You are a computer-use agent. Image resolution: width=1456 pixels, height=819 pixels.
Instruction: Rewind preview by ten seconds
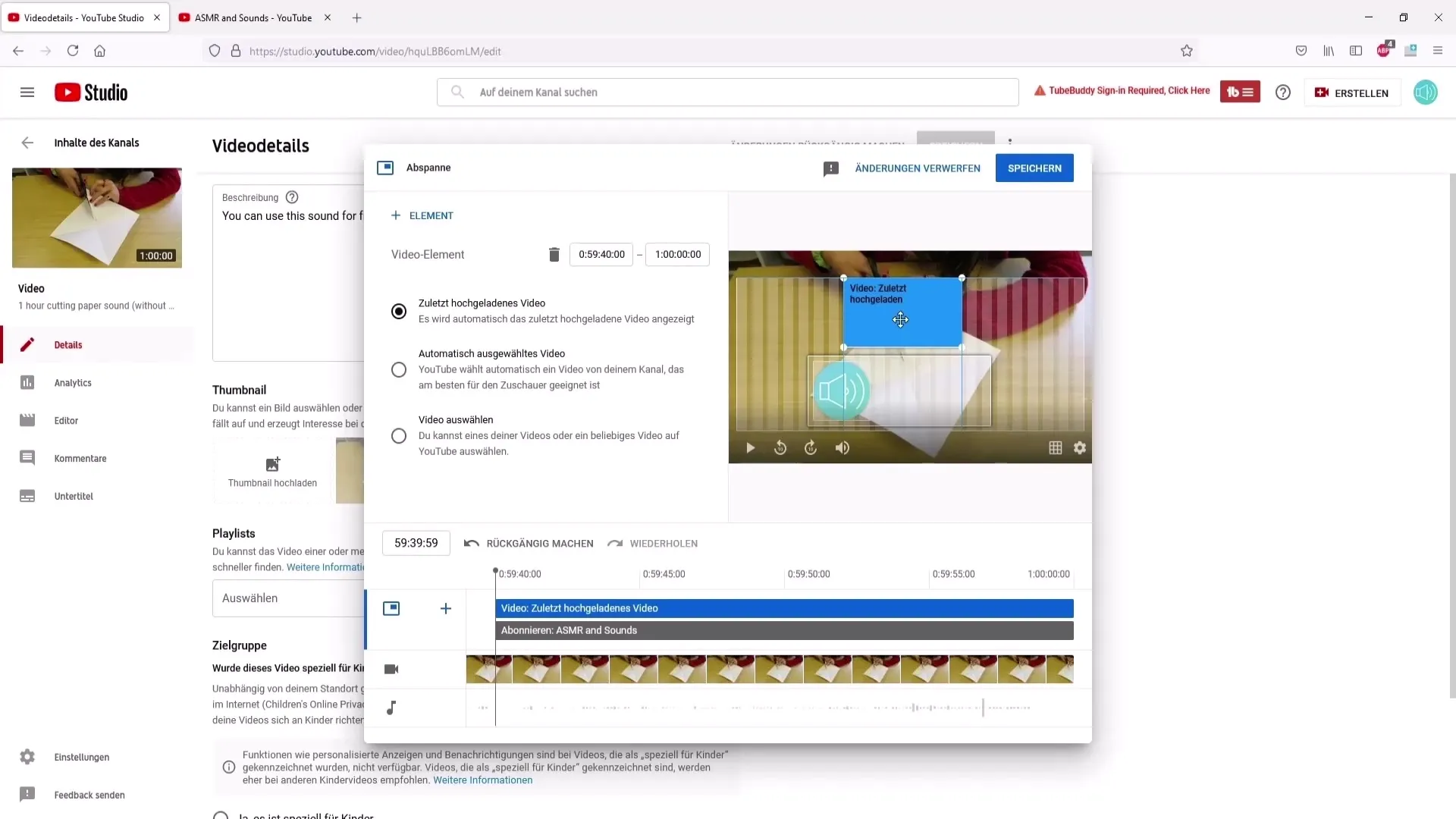780,448
